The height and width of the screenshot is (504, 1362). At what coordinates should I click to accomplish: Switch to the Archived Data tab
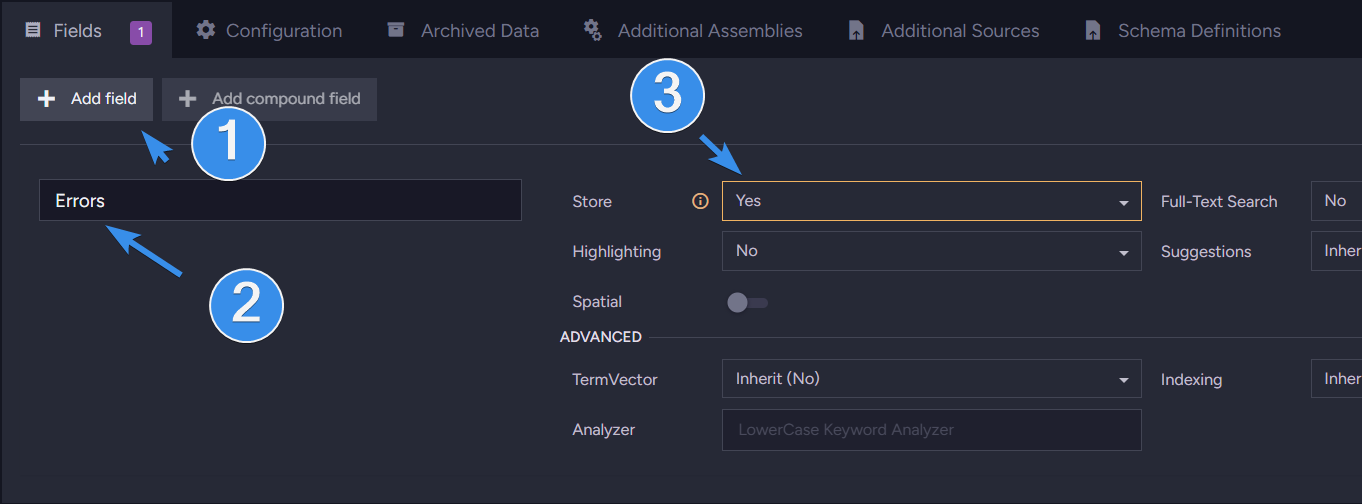[479, 31]
